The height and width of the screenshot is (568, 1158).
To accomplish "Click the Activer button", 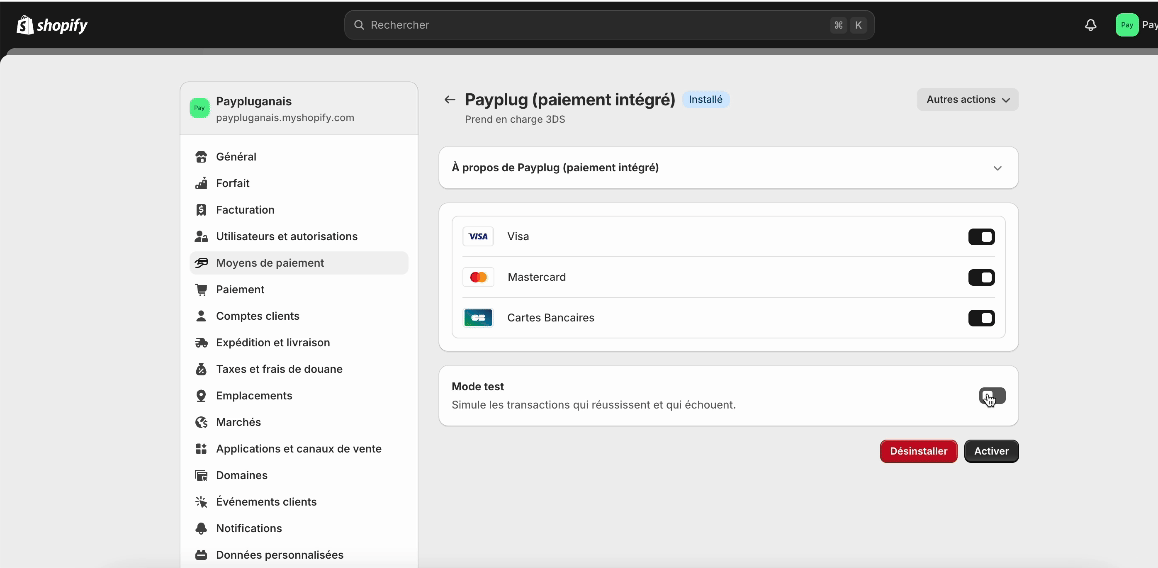I will (991, 451).
